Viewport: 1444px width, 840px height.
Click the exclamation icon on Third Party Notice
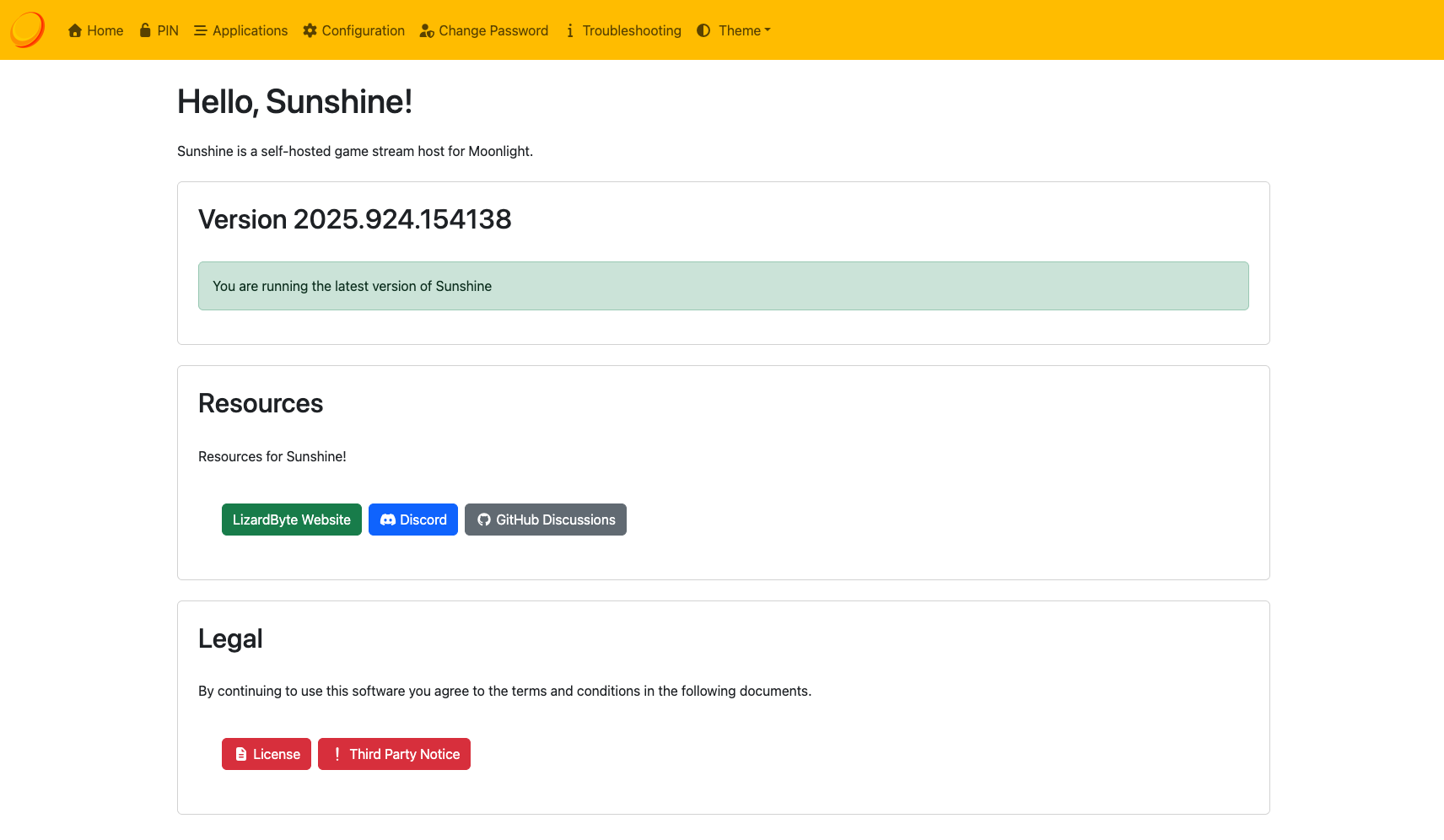[336, 753]
